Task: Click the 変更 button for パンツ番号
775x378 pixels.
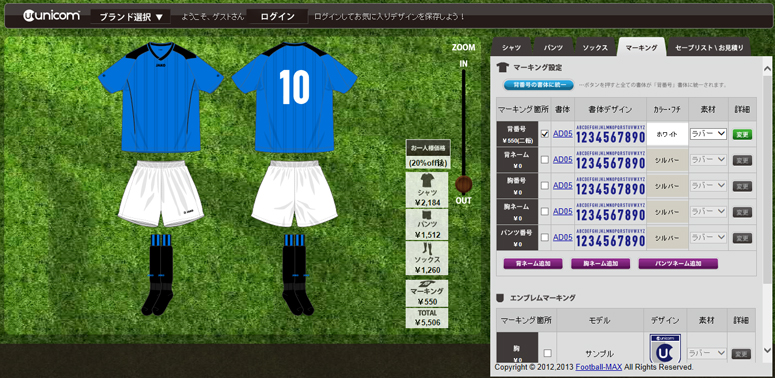Action: point(742,238)
